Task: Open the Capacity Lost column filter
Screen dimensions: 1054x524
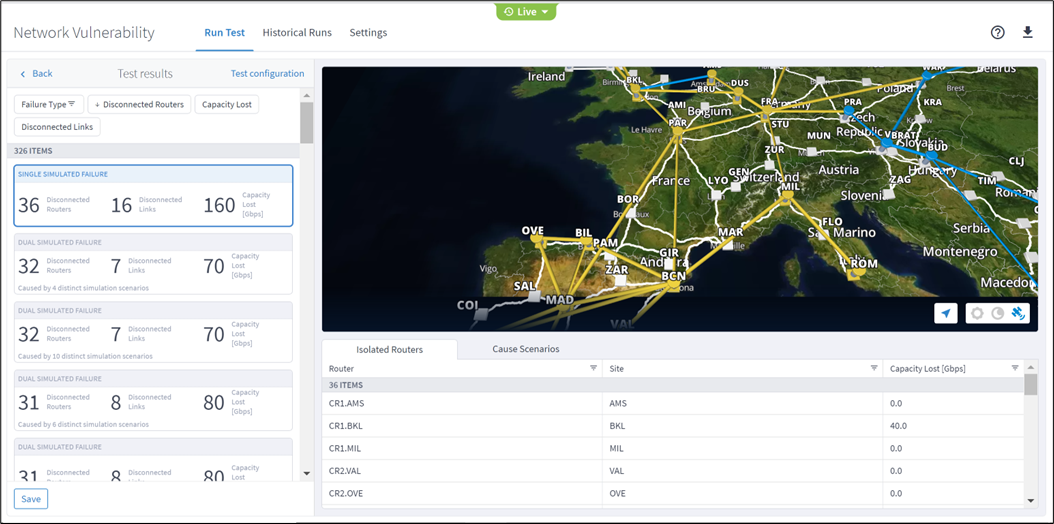Action: tap(1015, 368)
